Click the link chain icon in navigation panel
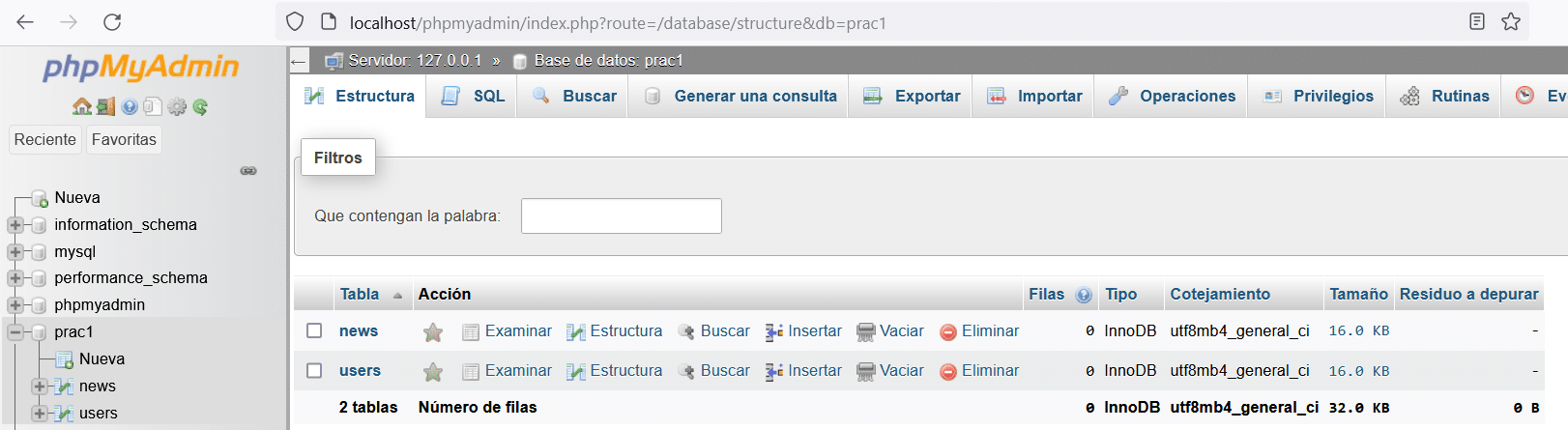The width and height of the screenshot is (1568, 430). pos(248,171)
